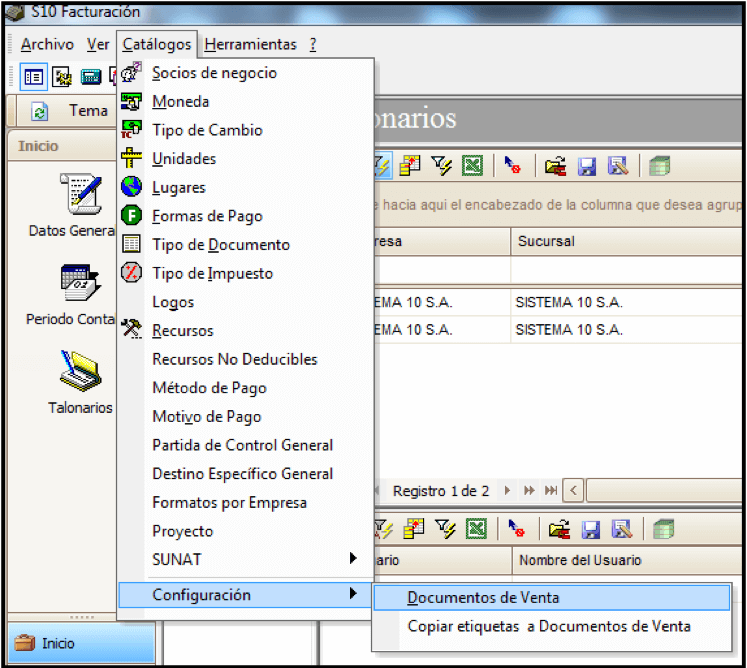Open Periodo Contable calendar icon
747x668 pixels.
pos(80,283)
